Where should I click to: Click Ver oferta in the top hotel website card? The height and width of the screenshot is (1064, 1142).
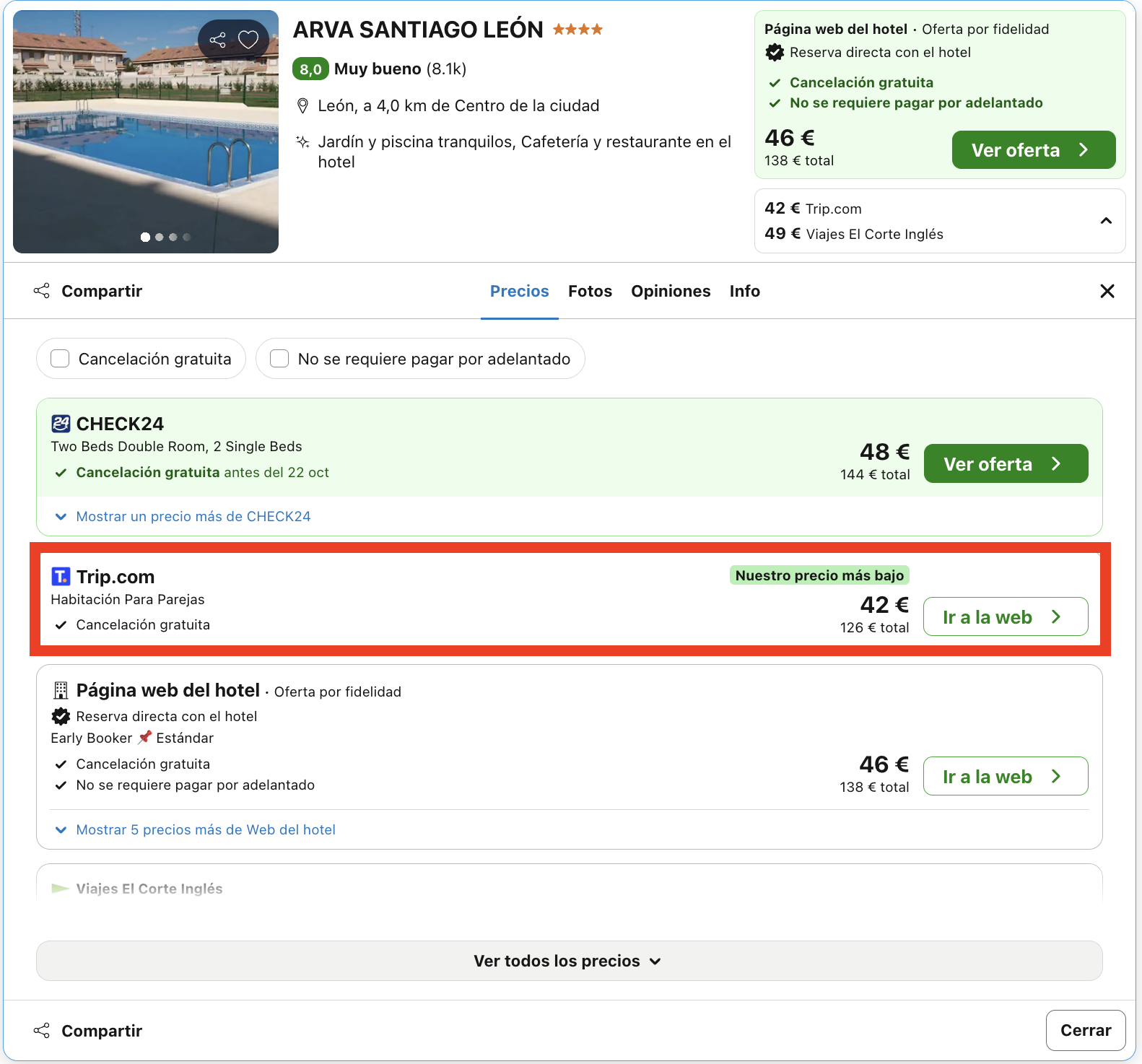1034,150
